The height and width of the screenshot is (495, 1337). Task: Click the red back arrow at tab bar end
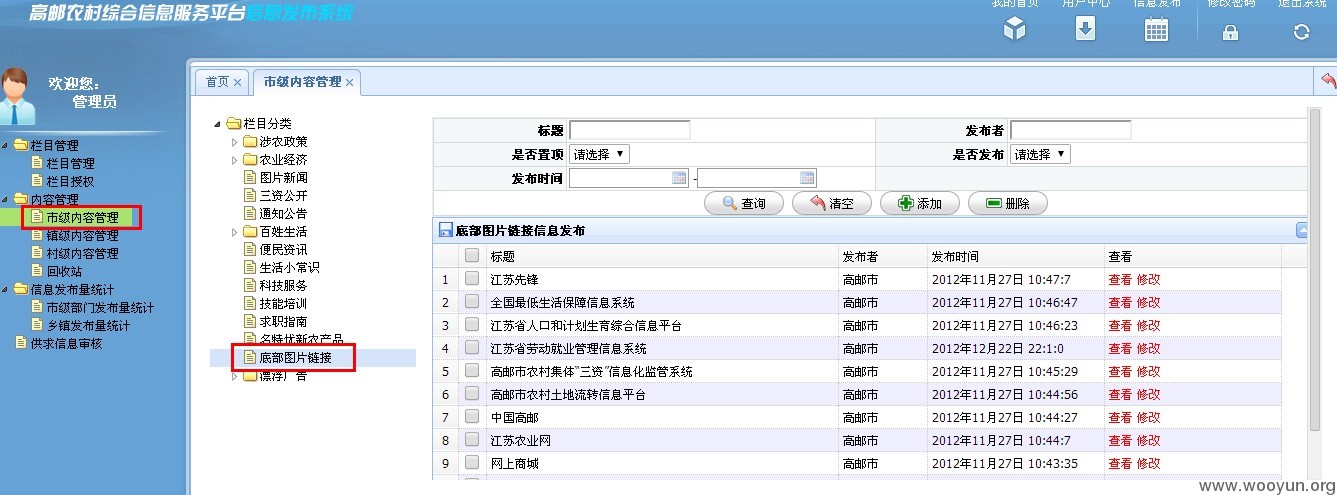coord(1328,80)
